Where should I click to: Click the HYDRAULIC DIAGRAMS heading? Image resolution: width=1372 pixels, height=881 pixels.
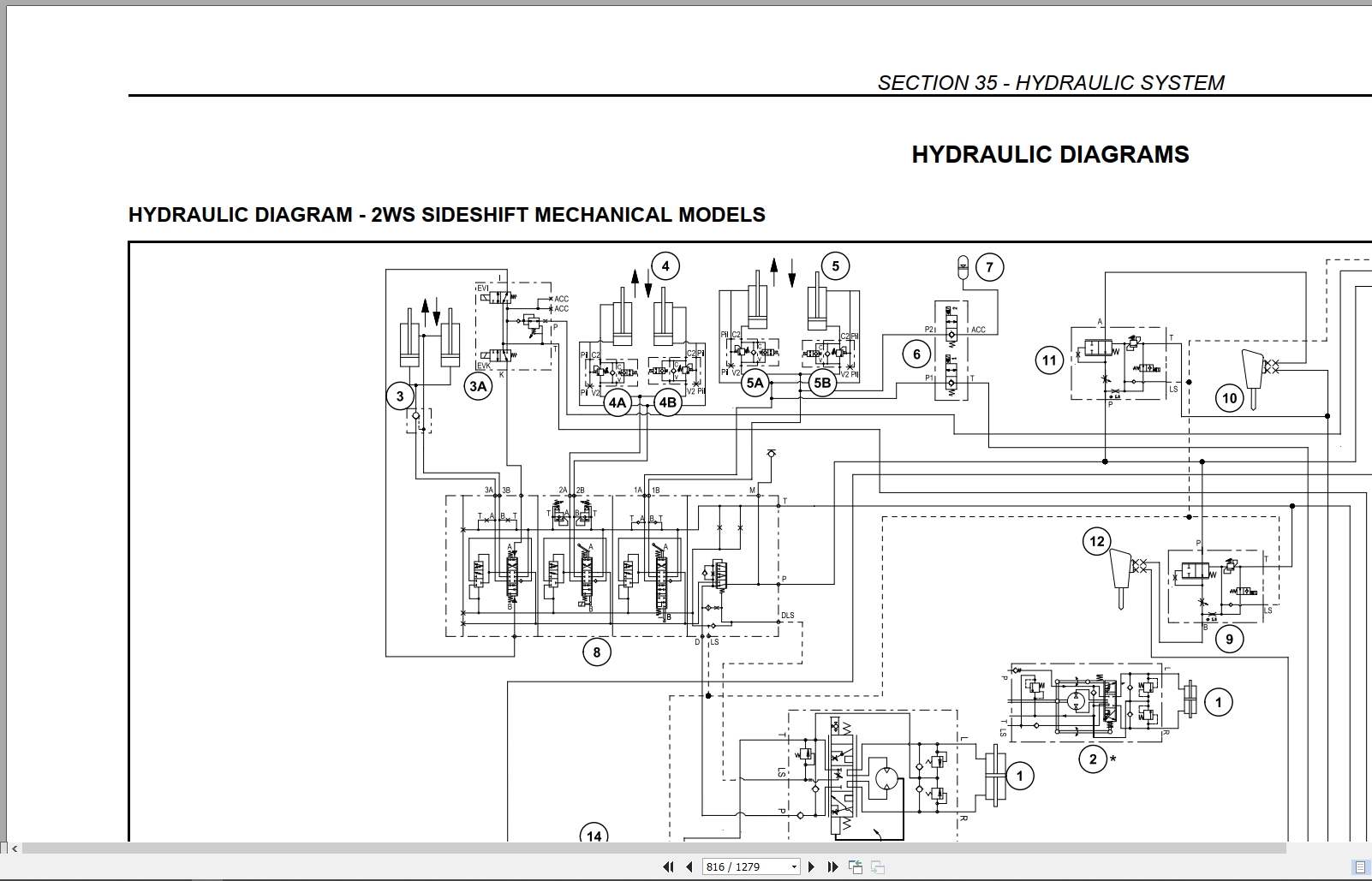tap(1050, 154)
